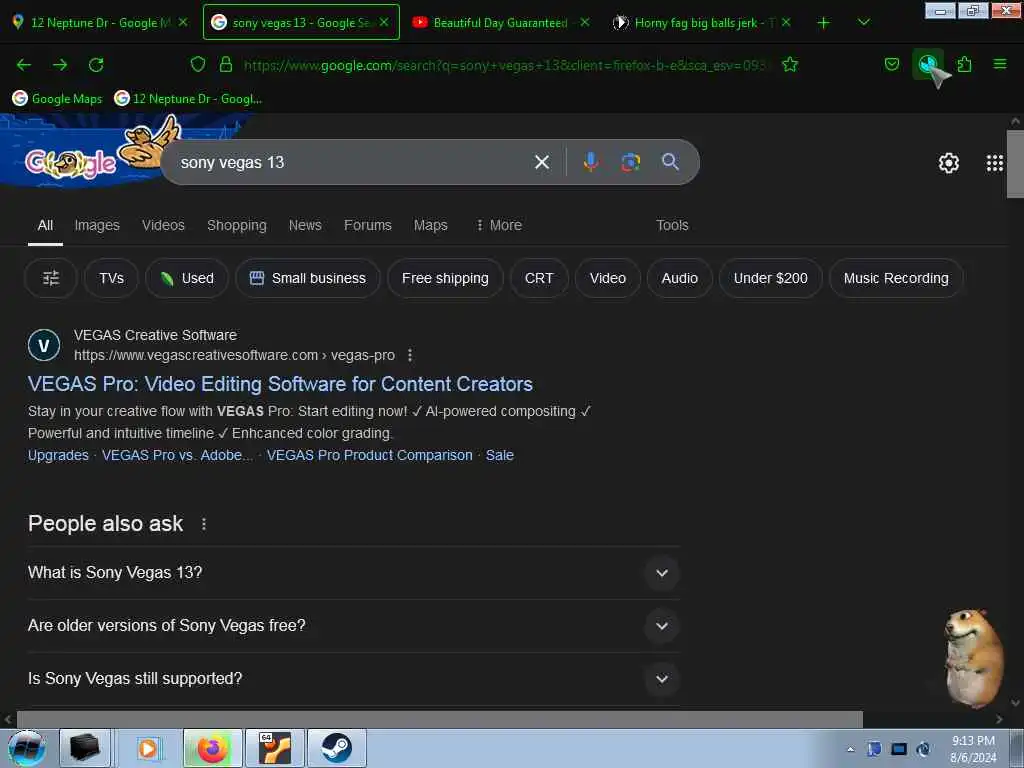Open the tracking protection shield icon

(x=198, y=64)
